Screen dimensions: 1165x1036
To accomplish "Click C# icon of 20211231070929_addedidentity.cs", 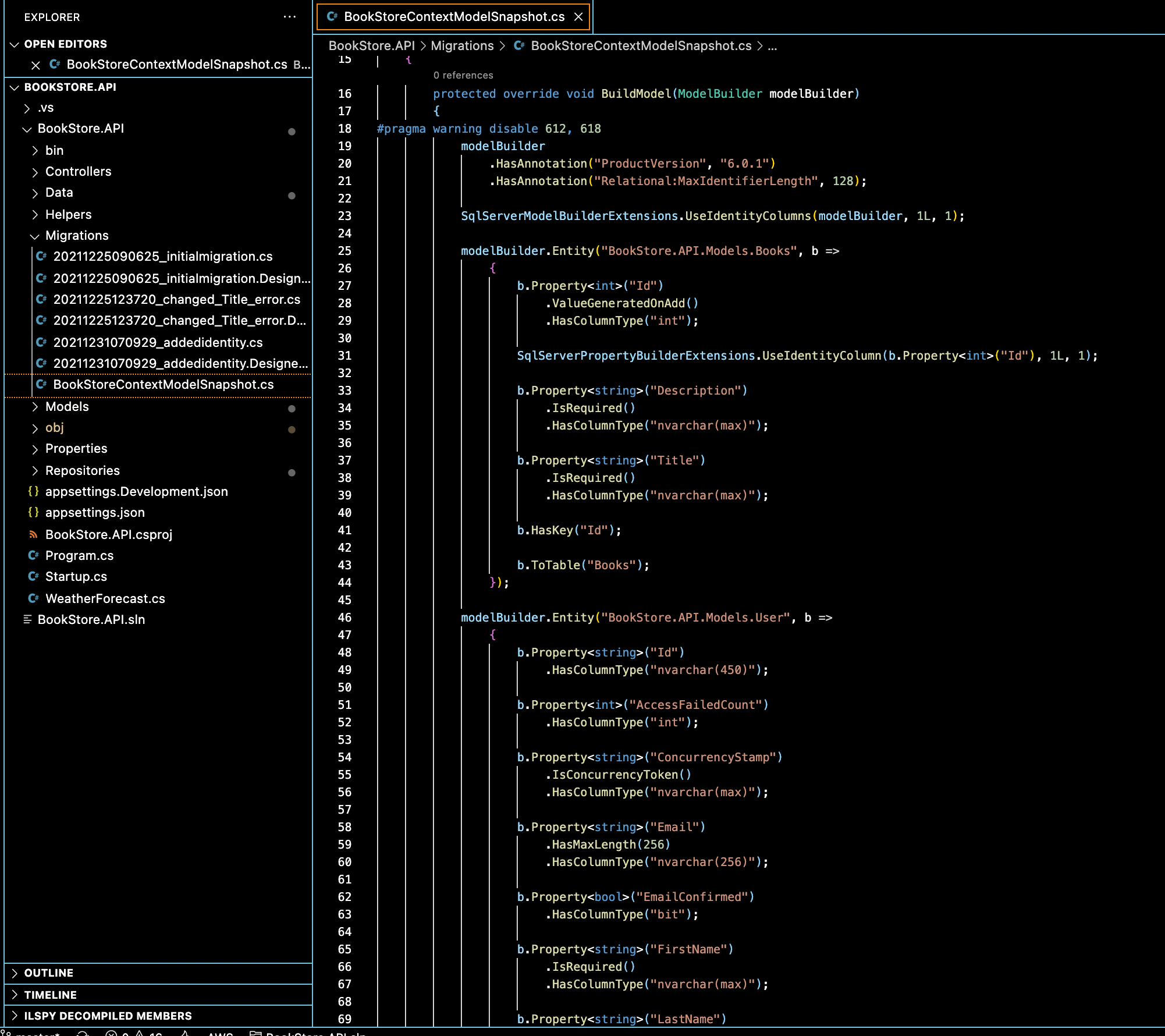I will (41, 342).
